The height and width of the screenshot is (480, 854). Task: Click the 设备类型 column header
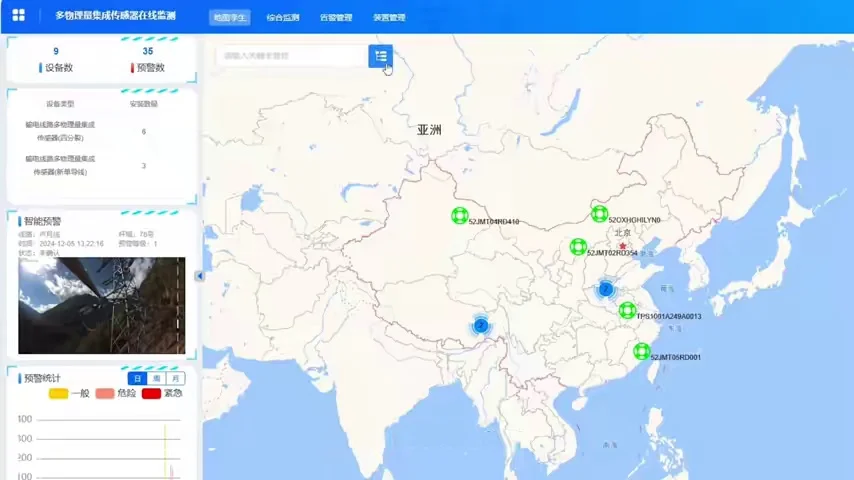60,104
